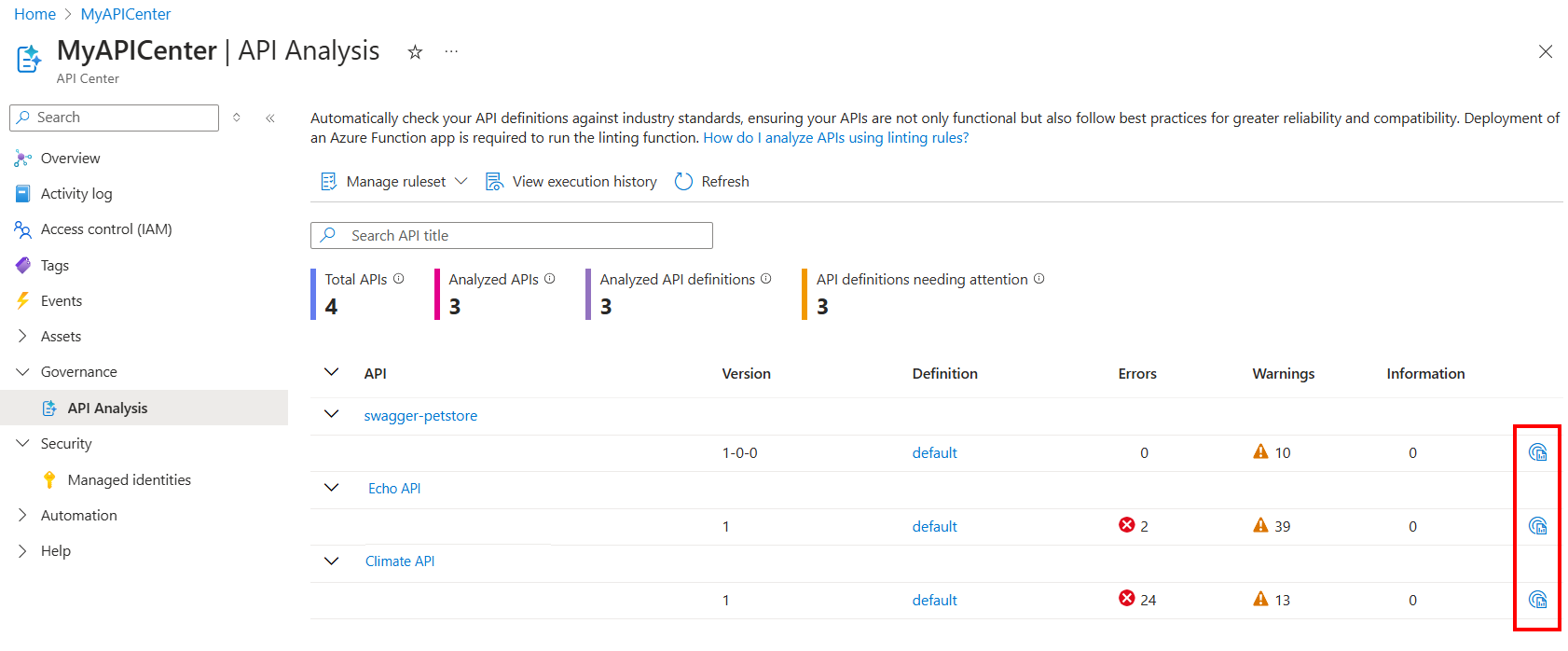Focus the Search API title field
This screenshot has height=651, width=1568.
click(512, 235)
